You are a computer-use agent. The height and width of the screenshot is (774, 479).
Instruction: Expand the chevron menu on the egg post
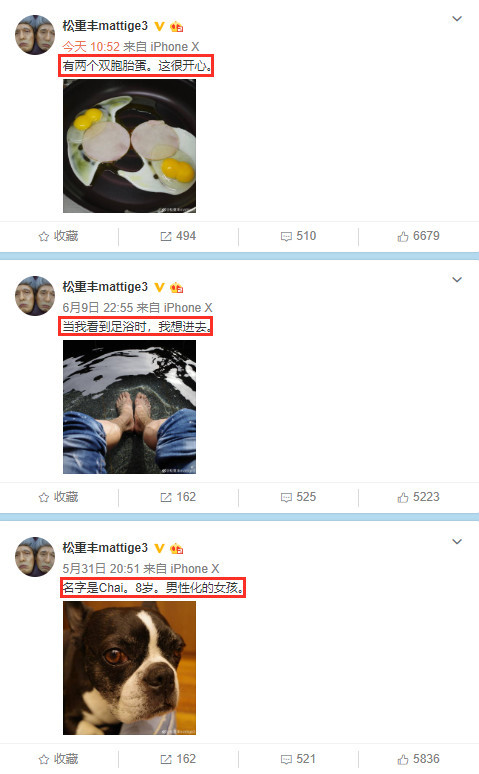457,19
